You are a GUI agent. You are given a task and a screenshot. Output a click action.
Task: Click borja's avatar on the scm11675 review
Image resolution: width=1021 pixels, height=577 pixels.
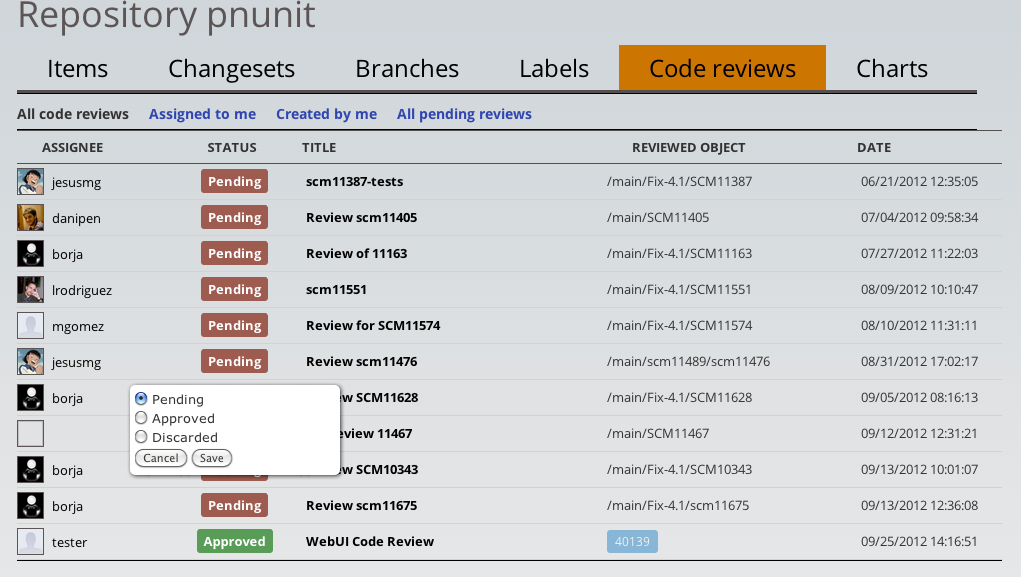[30, 505]
